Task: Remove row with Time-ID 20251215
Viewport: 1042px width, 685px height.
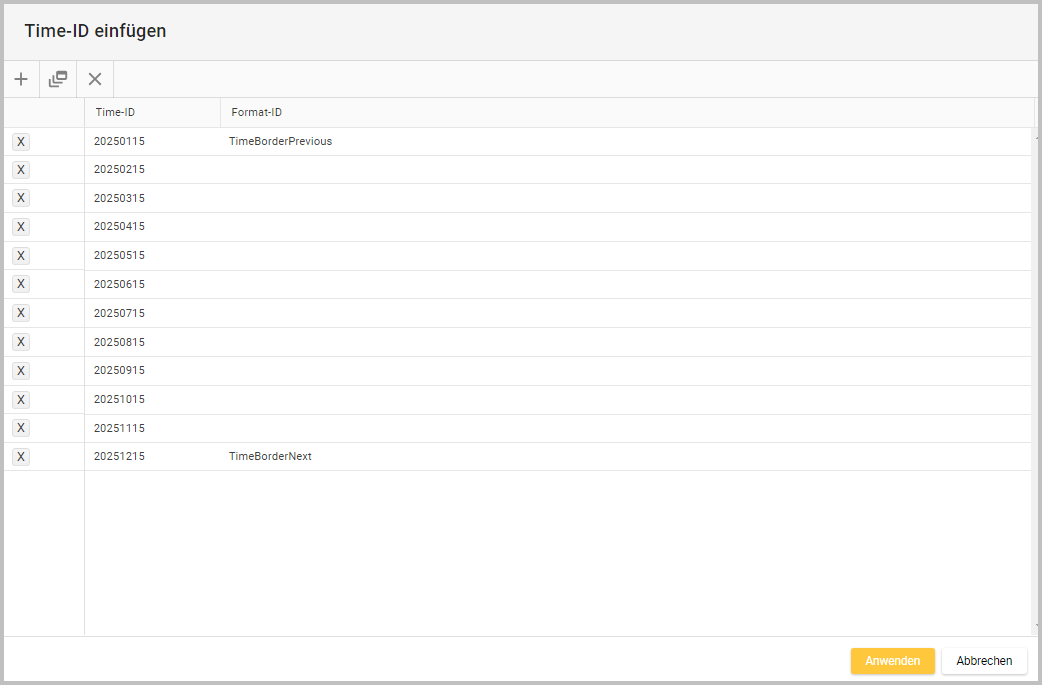Action: (x=21, y=457)
